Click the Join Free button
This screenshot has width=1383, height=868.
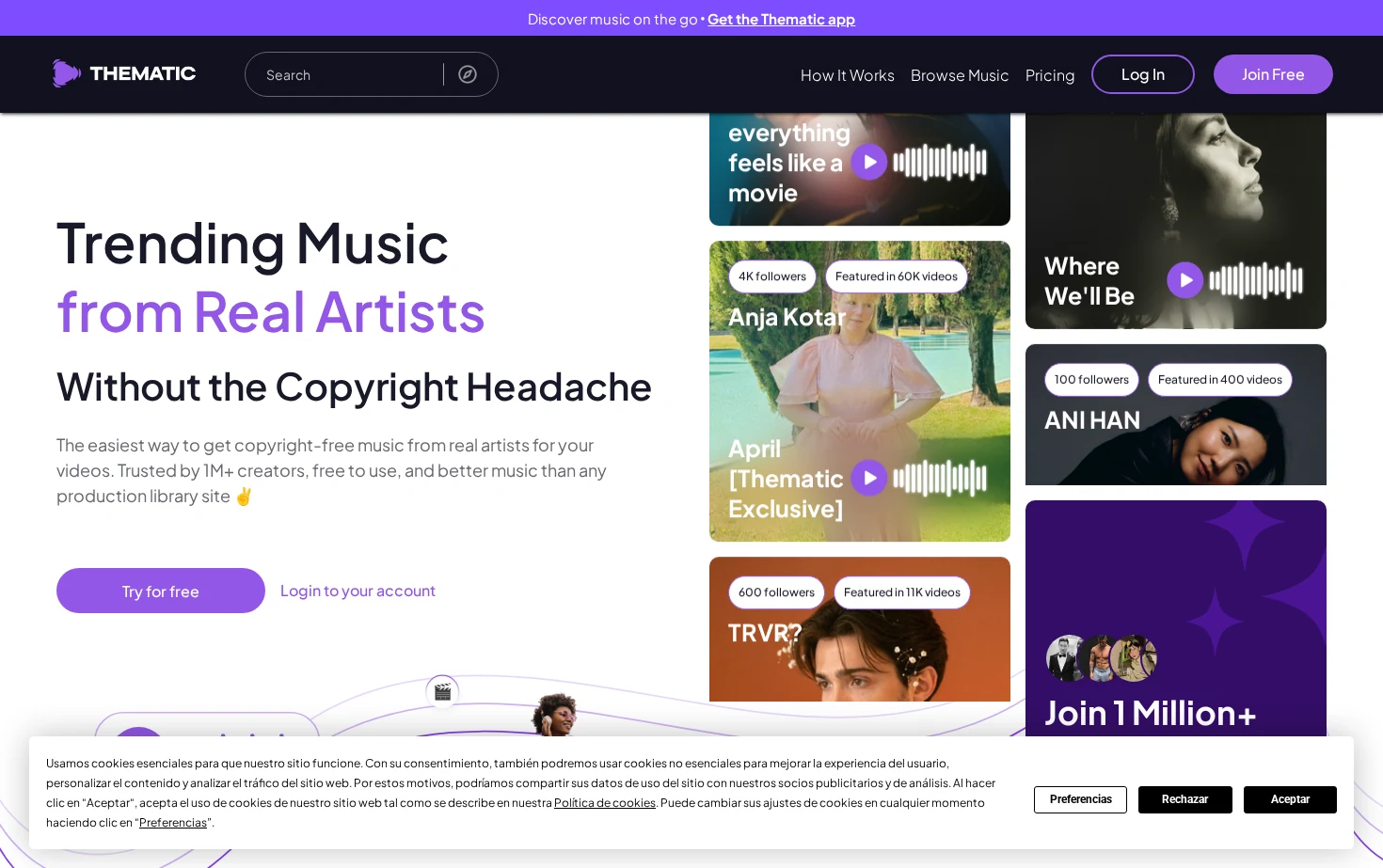pos(1273,74)
